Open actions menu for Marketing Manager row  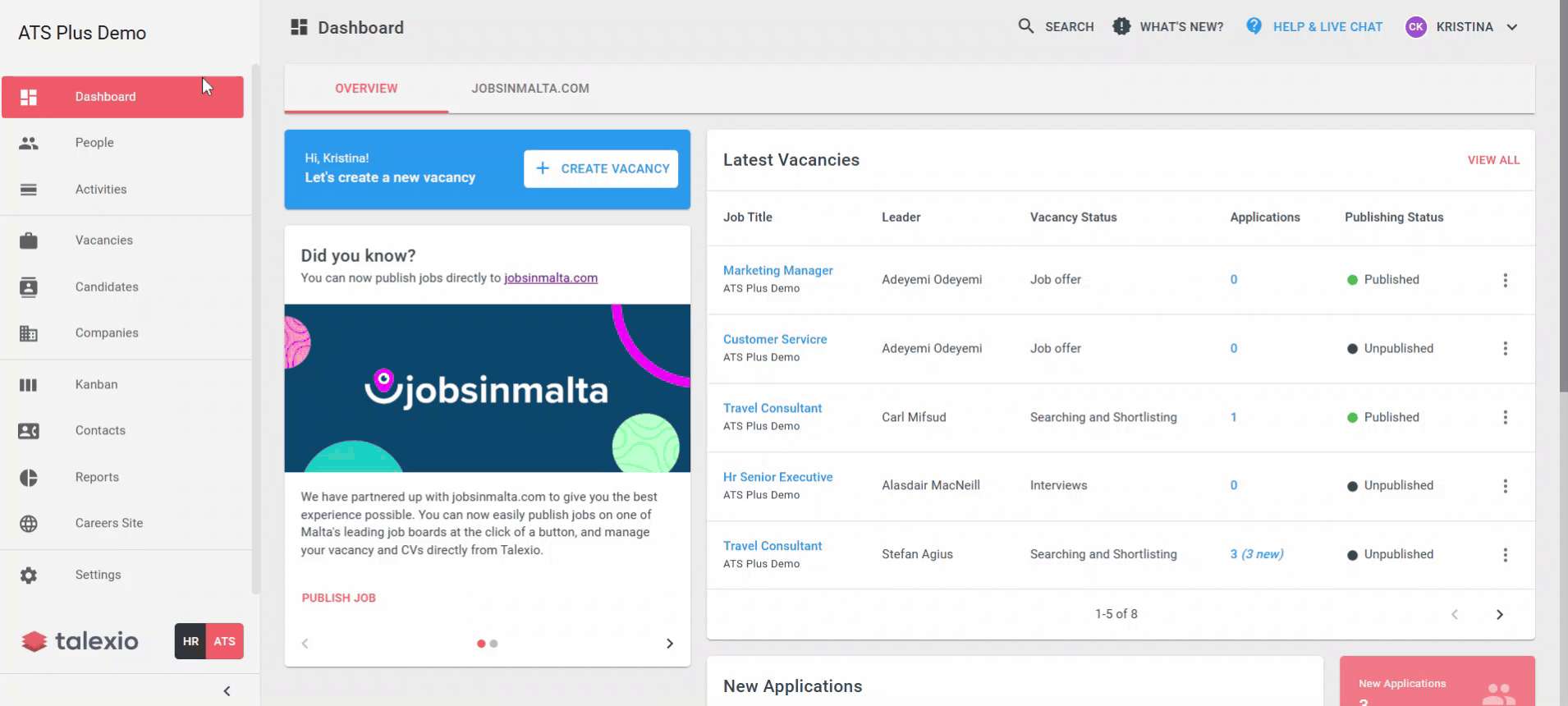[1506, 280]
